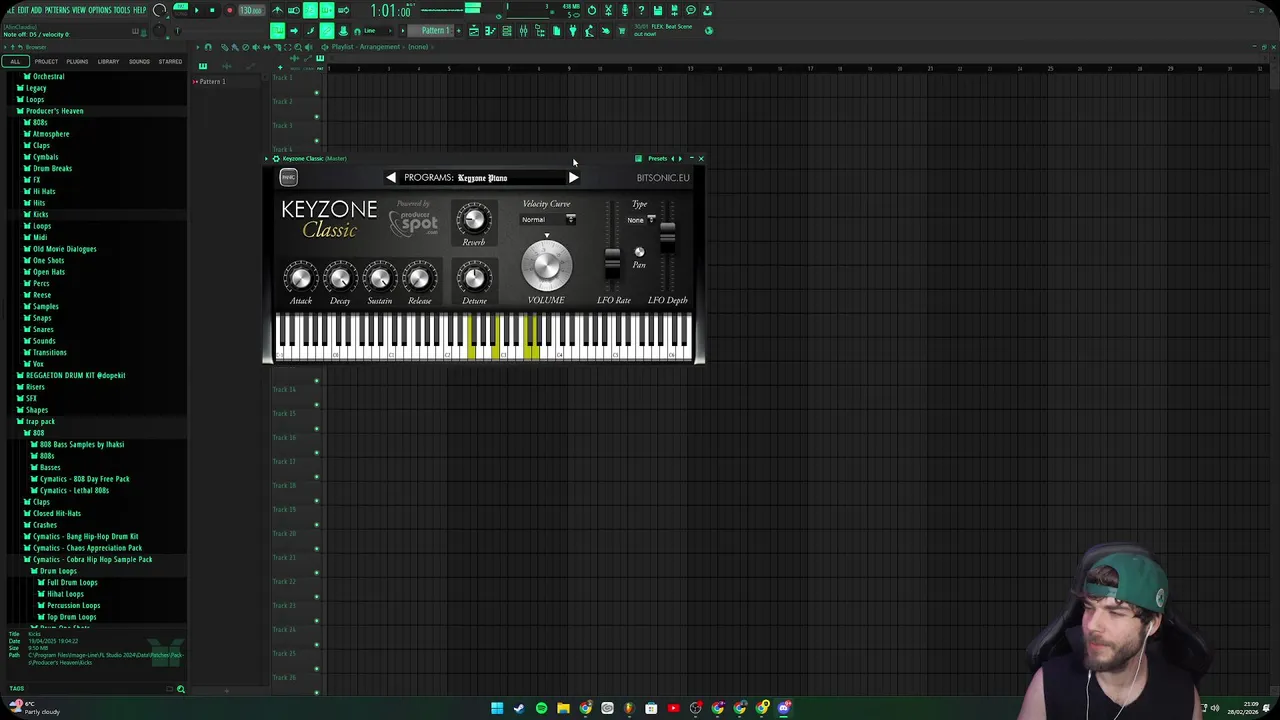1280x720 pixels.
Task: Open the VIEW menu
Action: (x=78, y=10)
